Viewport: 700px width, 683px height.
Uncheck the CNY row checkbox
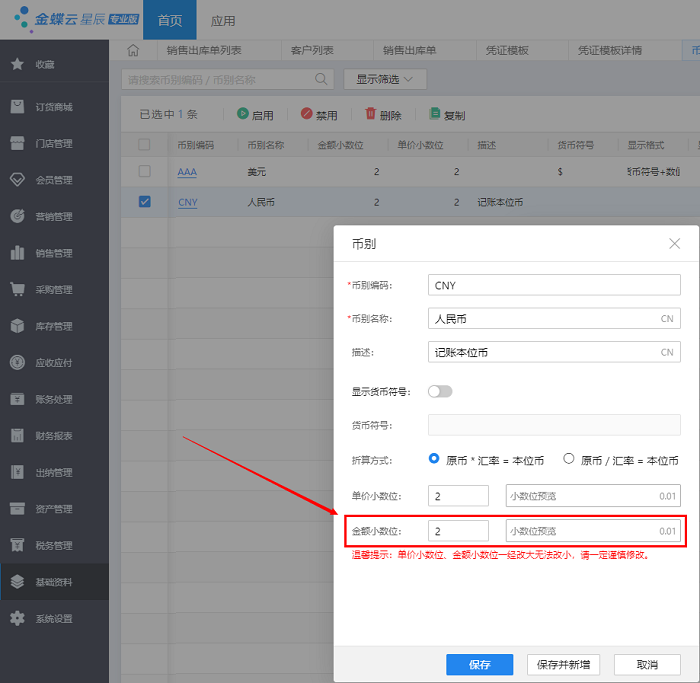click(x=144, y=202)
